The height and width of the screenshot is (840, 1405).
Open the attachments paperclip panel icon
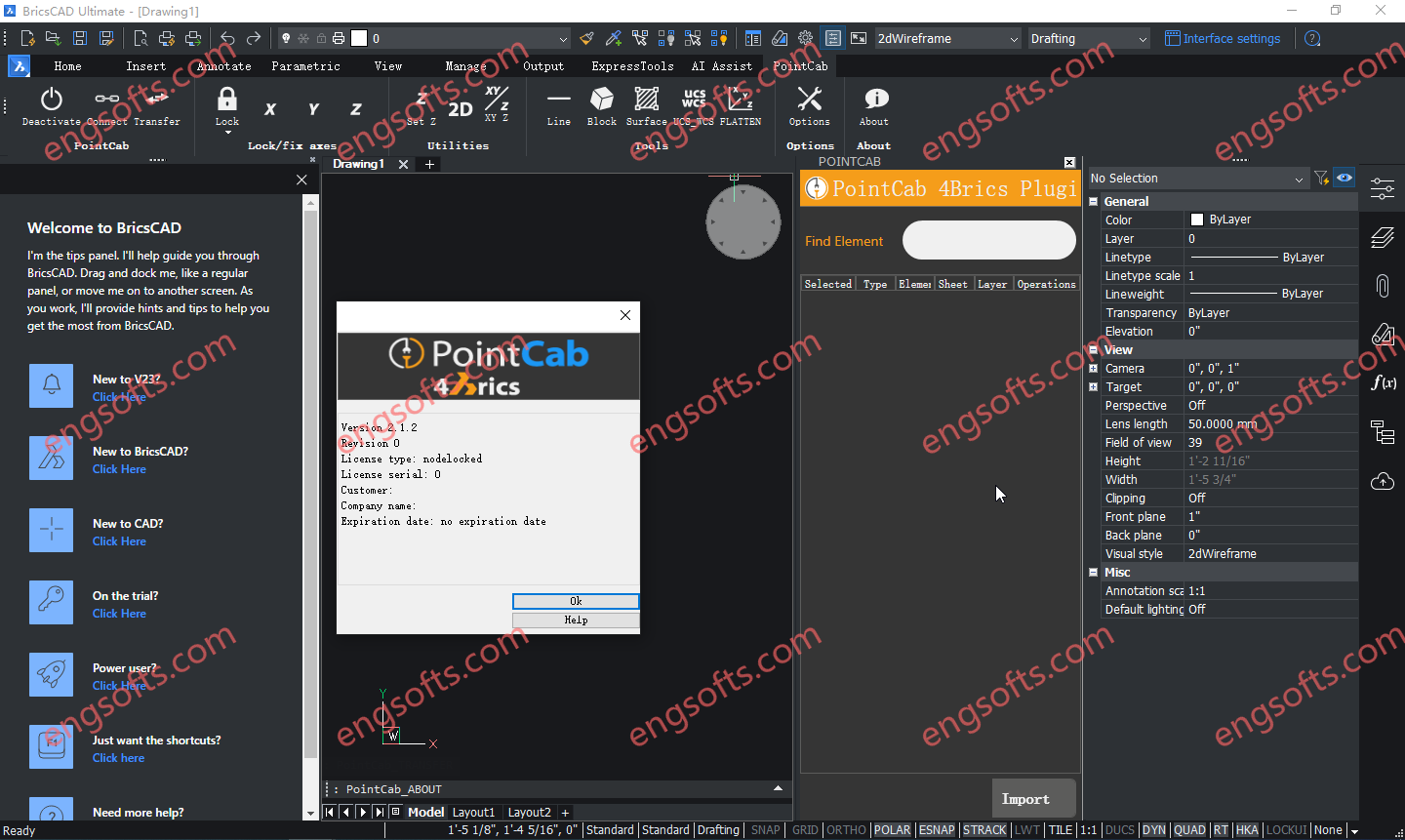1383,285
